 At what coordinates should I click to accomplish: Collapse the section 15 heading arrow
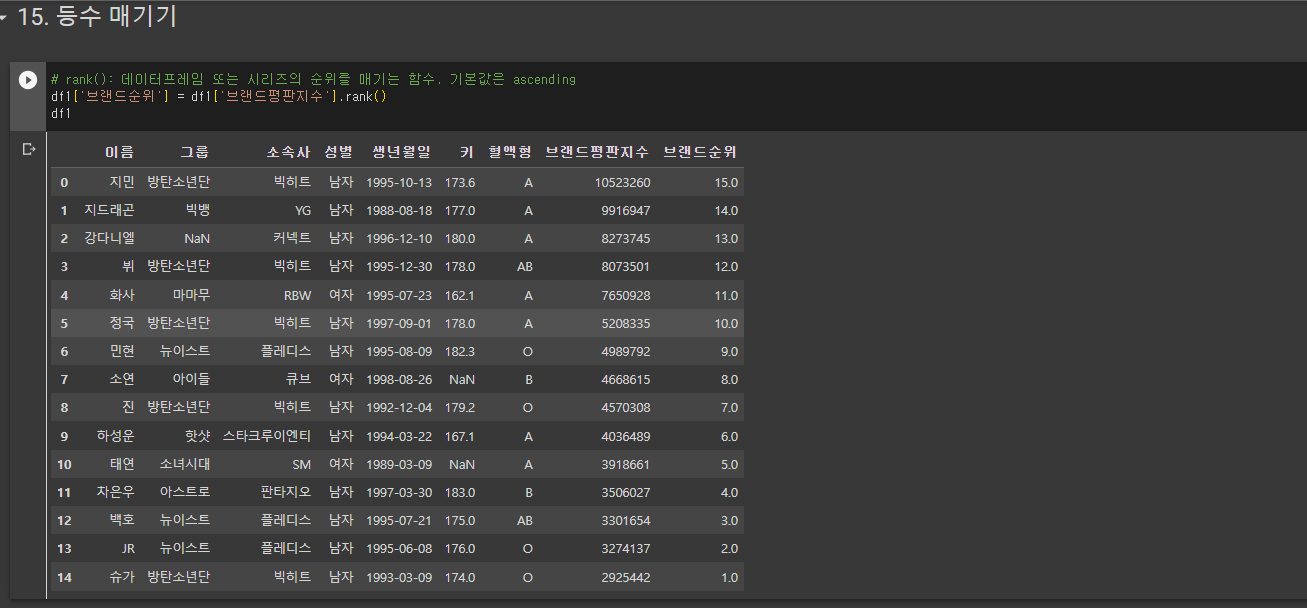tap(4, 18)
